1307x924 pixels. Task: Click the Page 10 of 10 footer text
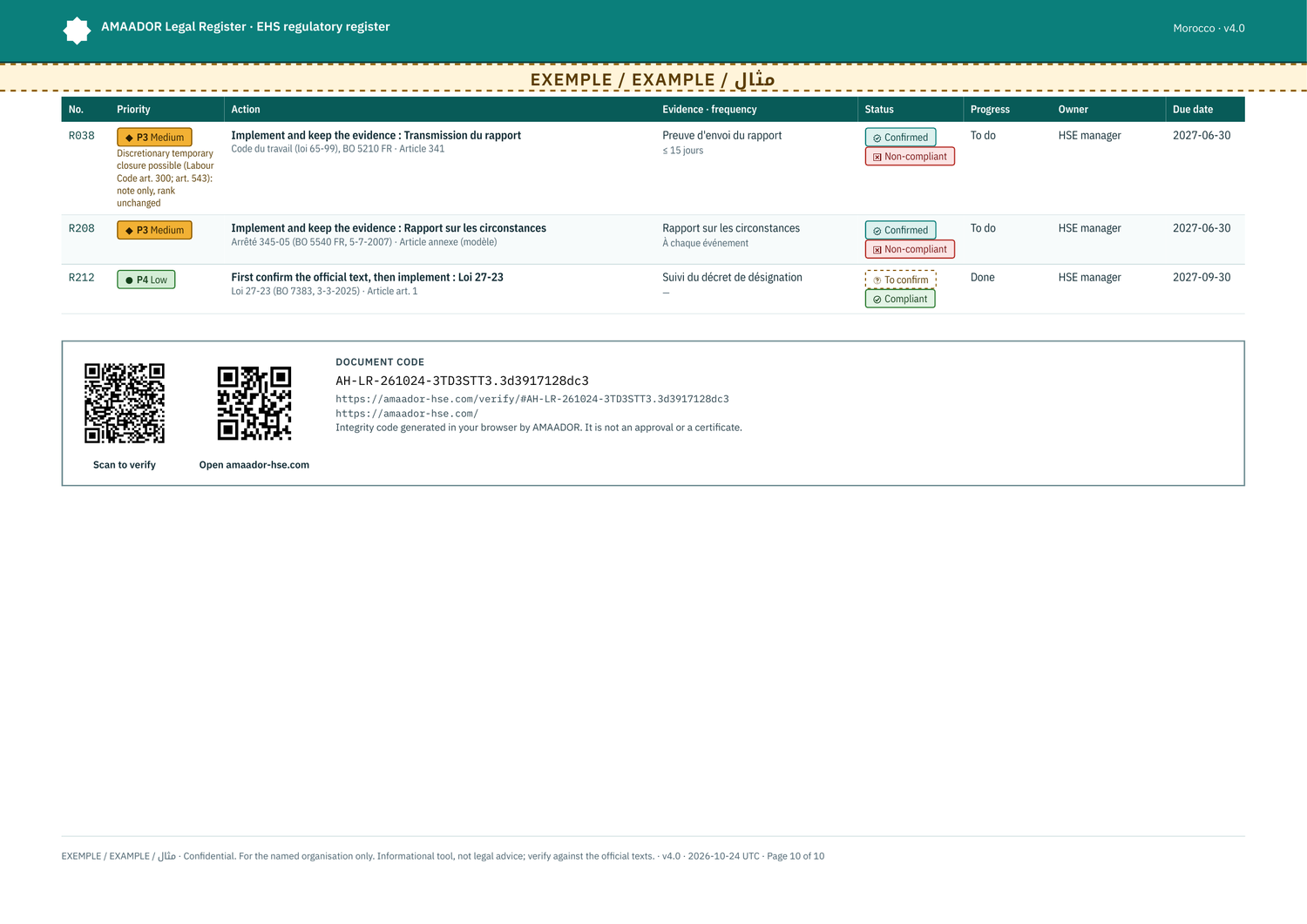tap(796, 856)
